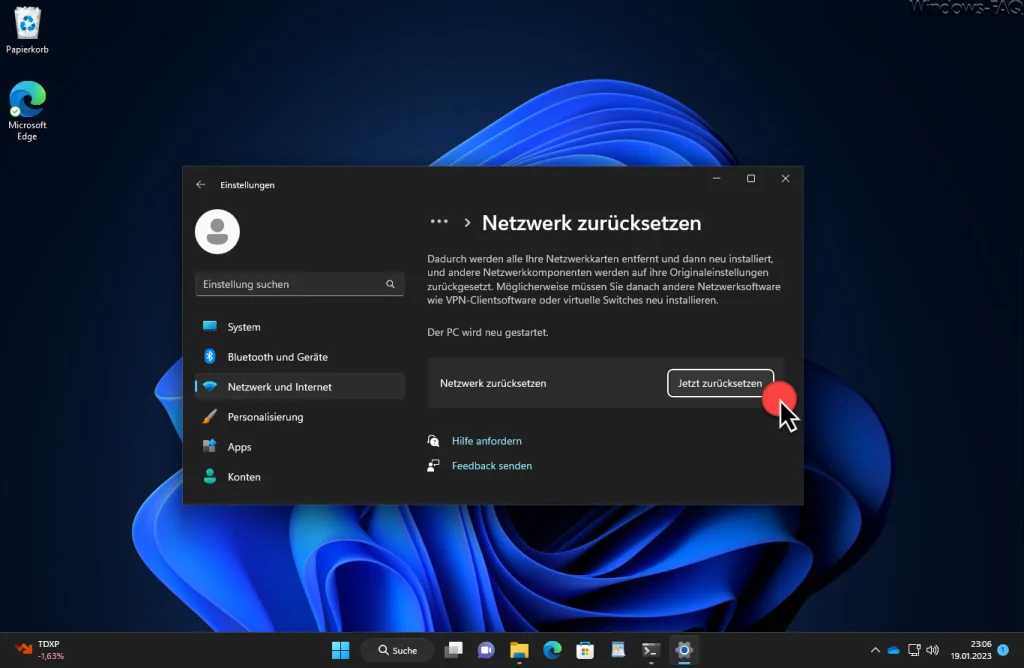1024x668 pixels.
Task: Open the Windows Start menu
Action: point(340,650)
